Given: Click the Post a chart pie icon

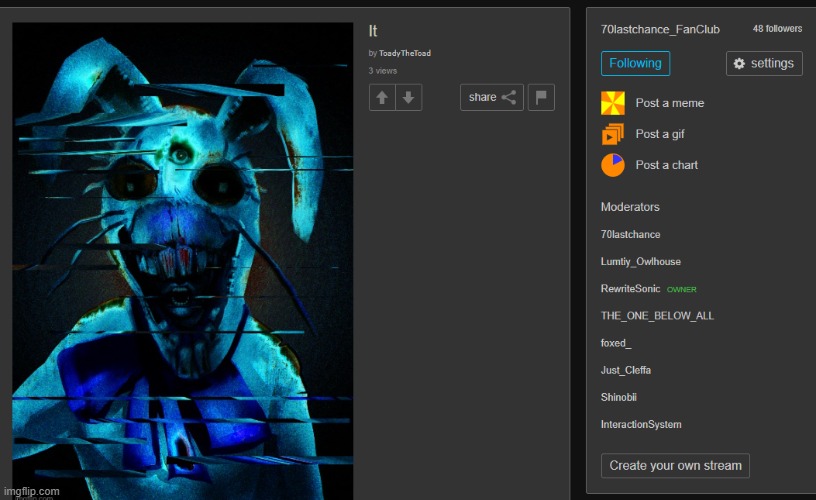Looking at the screenshot, I should pyautogui.click(x=612, y=165).
